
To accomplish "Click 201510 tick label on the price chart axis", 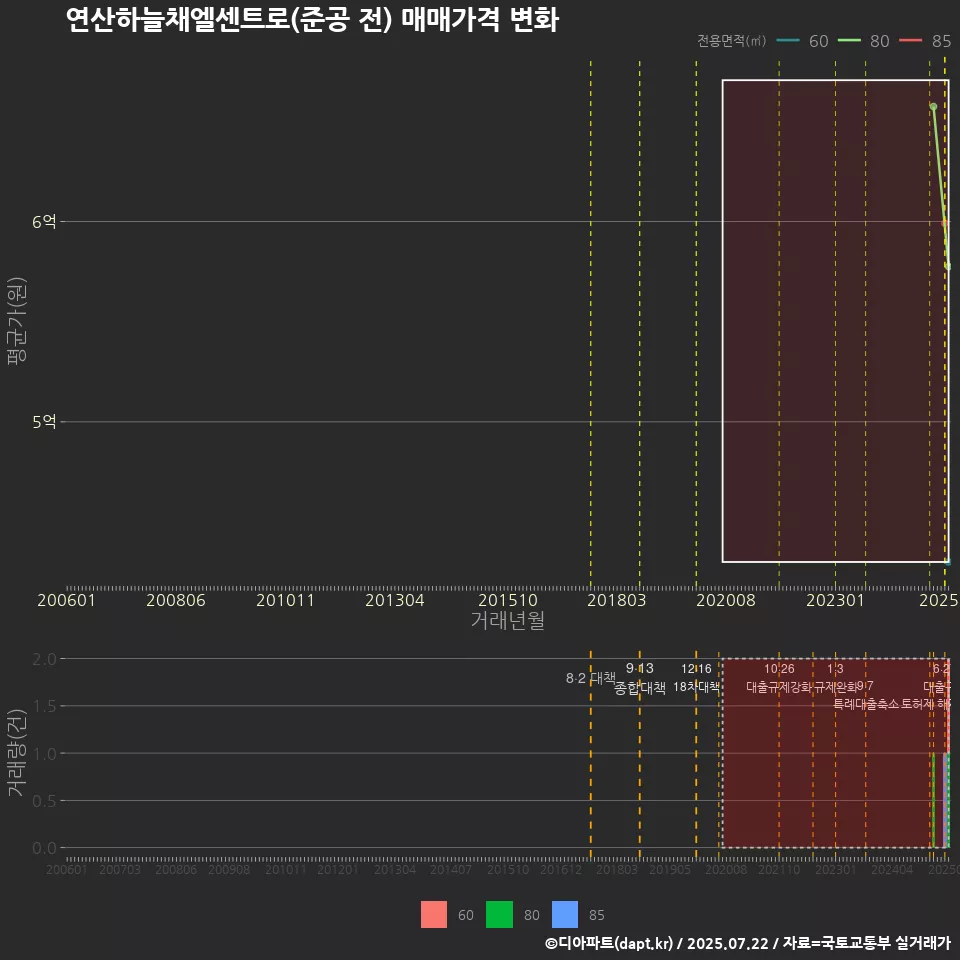I will coord(508,600).
